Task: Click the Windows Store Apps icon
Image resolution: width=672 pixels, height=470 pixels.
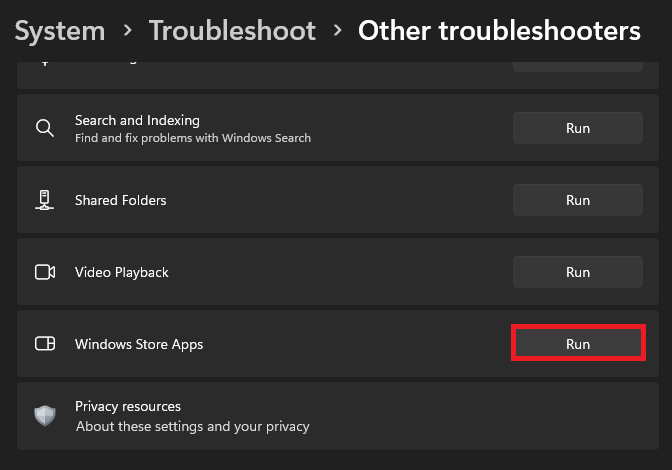Action: pyautogui.click(x=44, y=344)
